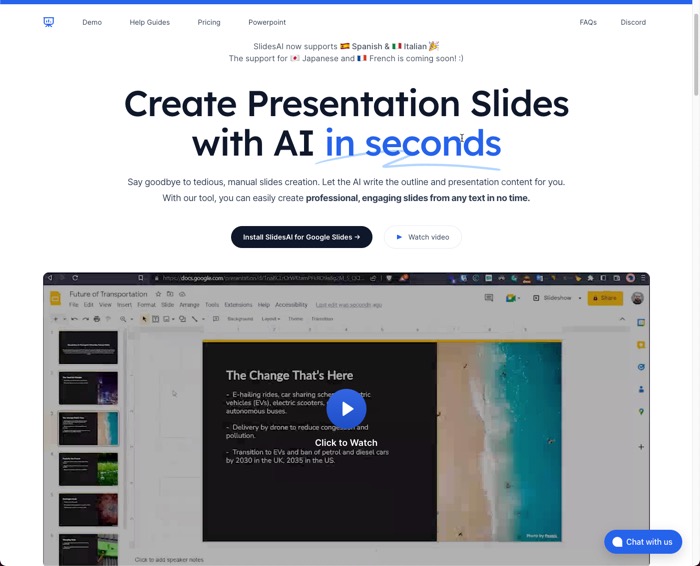This screenshot has height=566, width=700.
Task: Click 'Click to add speaker notes' field
Action: 169,560
